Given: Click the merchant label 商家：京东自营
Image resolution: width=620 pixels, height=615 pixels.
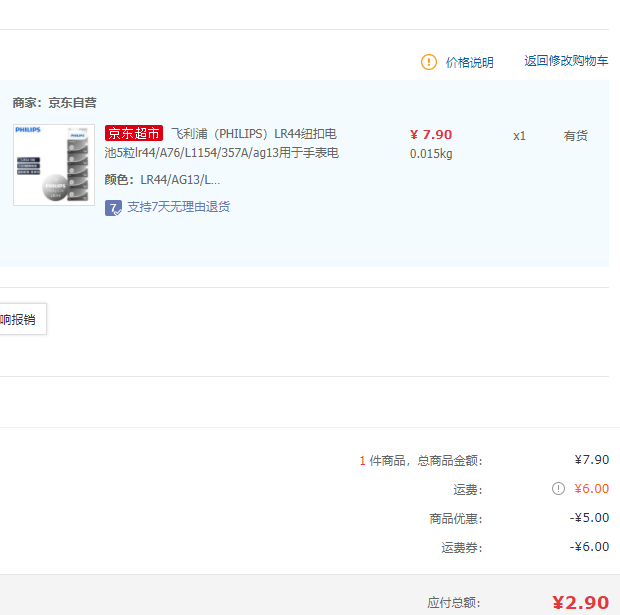Looking at the screenshot, I should [x=54, y=103].
